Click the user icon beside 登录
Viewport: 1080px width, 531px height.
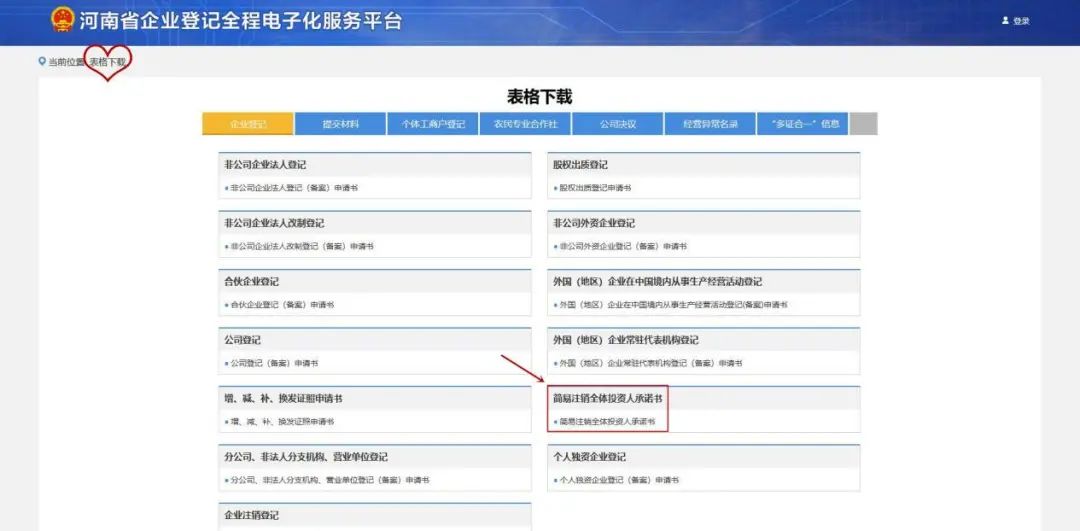(1005, 21)
